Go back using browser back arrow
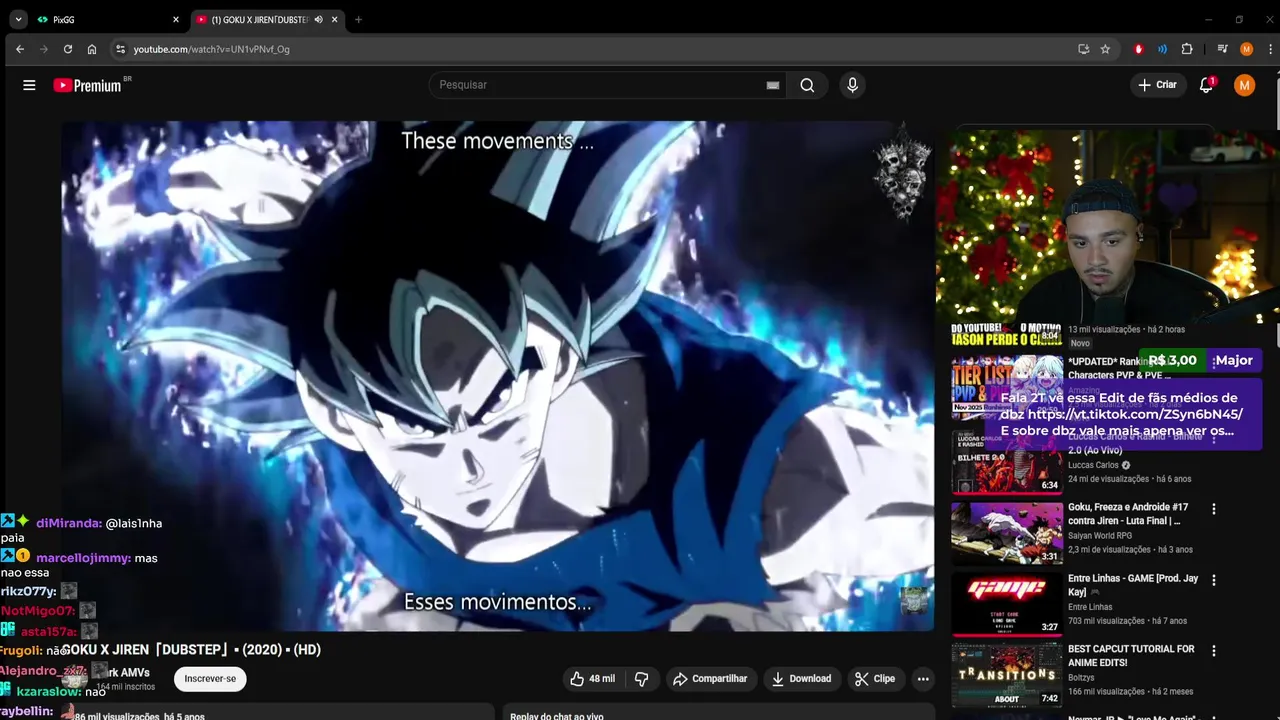Screen dimensions: 1280x720 [x=20, y=49]
